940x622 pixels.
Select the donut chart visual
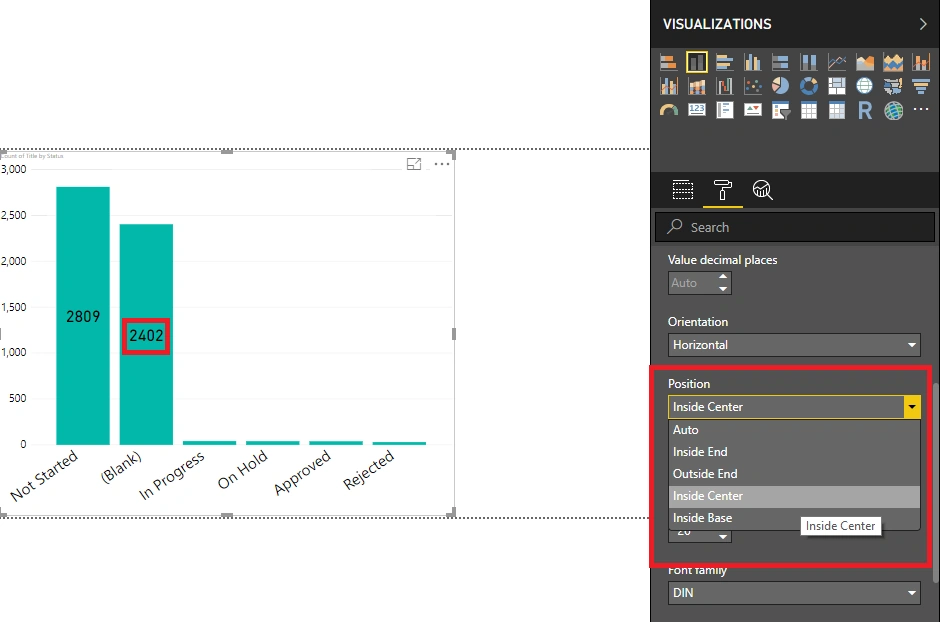point(809,86)
